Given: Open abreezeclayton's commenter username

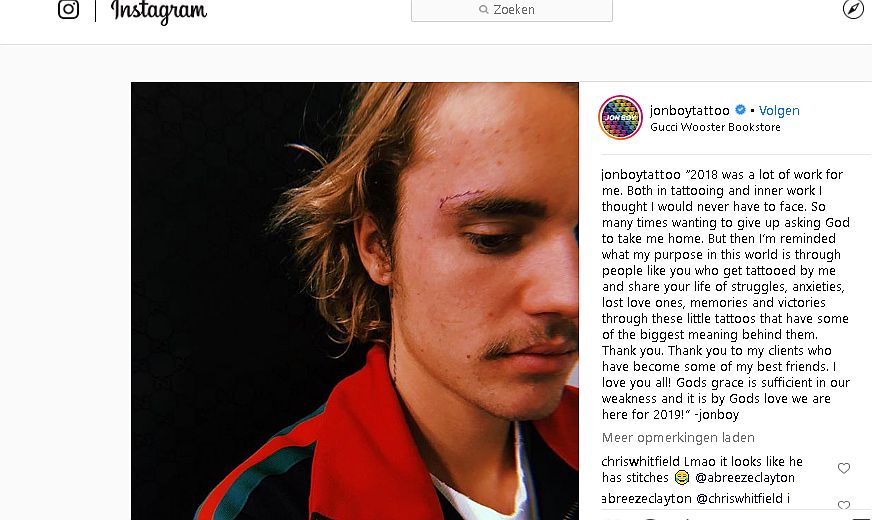Looking at the screenshot, I should pyautogui.click(x=646, y=498).
